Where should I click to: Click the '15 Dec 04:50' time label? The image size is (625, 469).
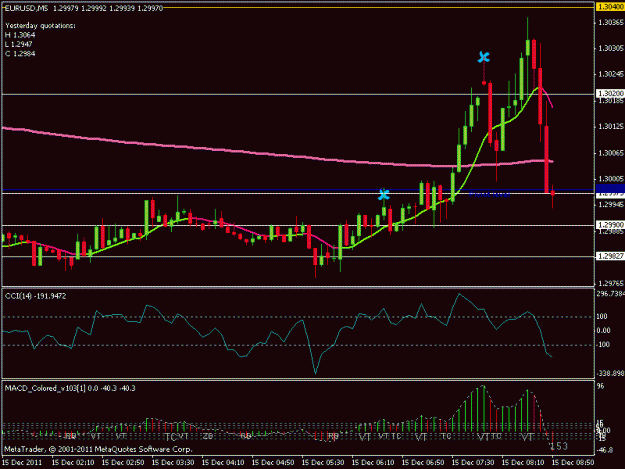pos(273,463)
